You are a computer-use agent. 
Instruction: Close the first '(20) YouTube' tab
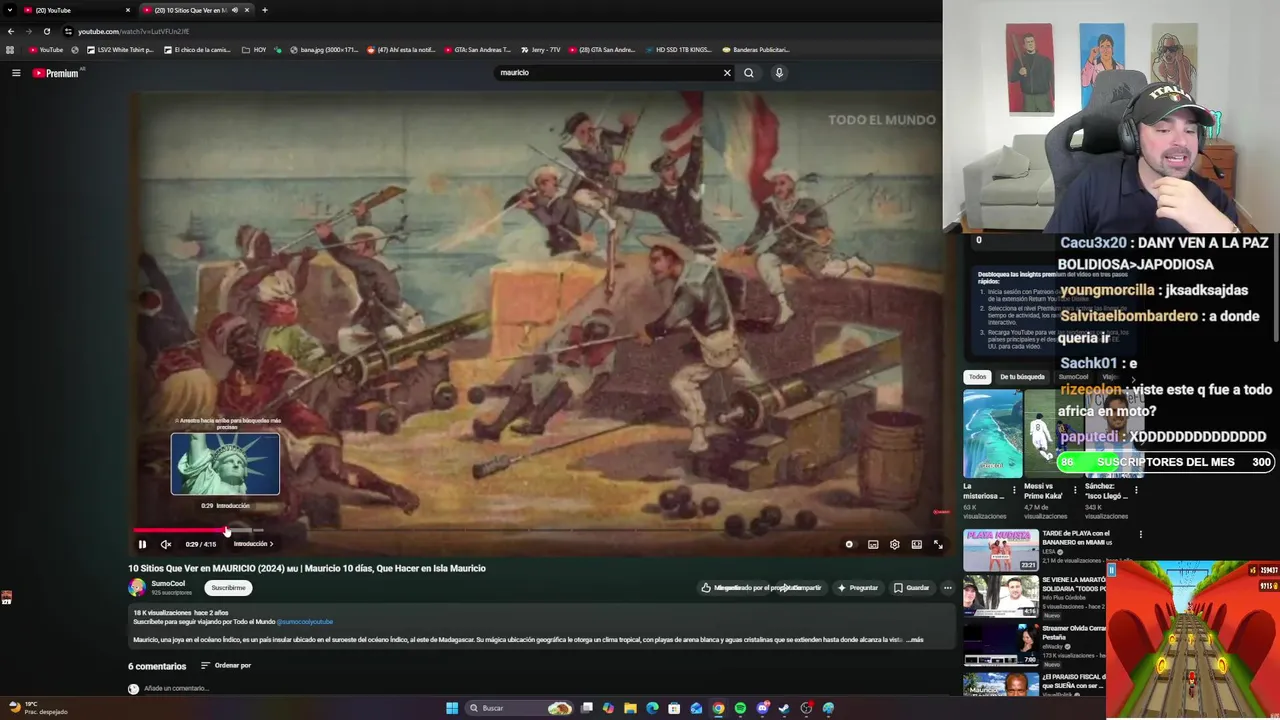coord(128,10)
